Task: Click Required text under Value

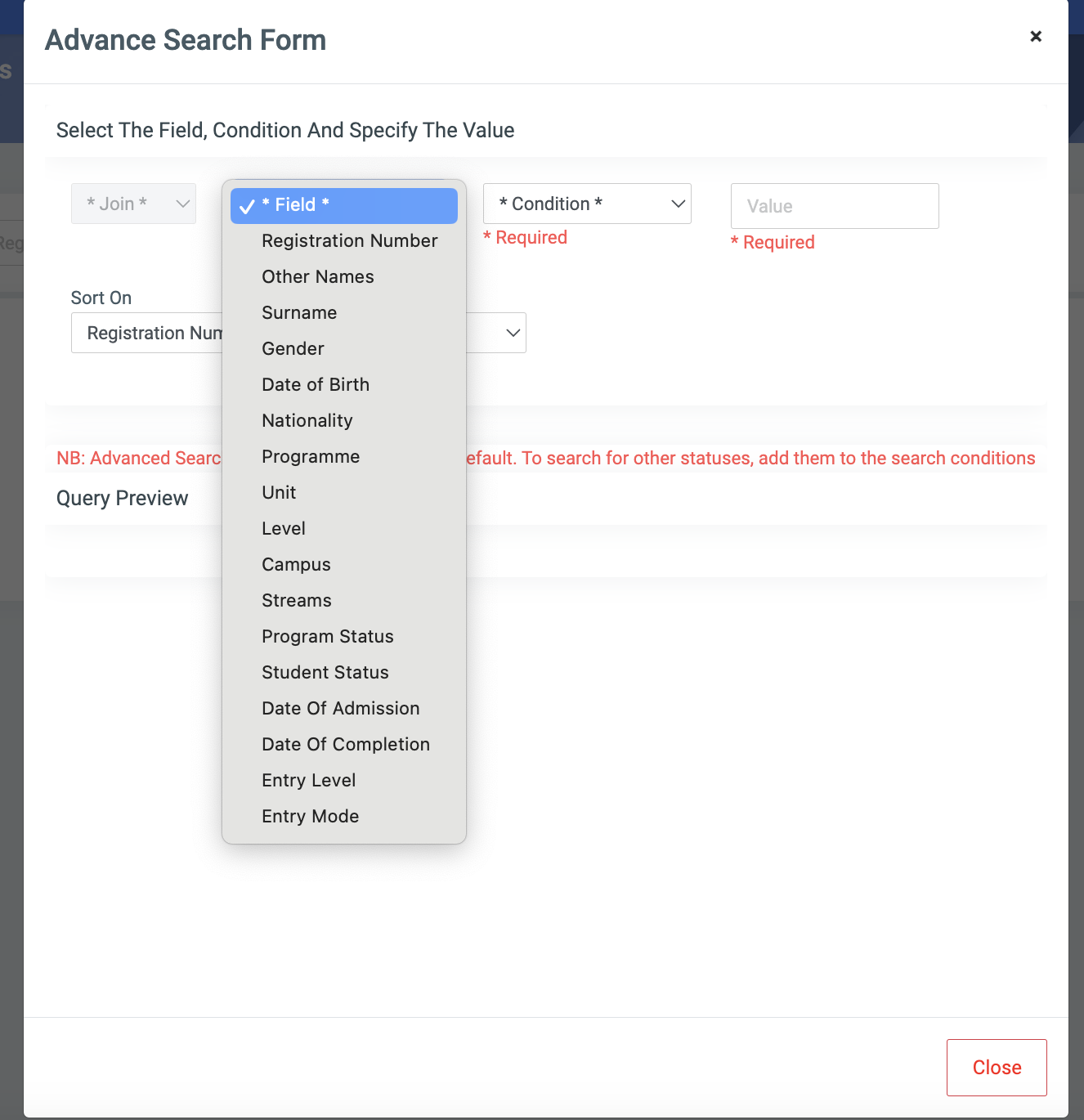Action: pos(773,242)
